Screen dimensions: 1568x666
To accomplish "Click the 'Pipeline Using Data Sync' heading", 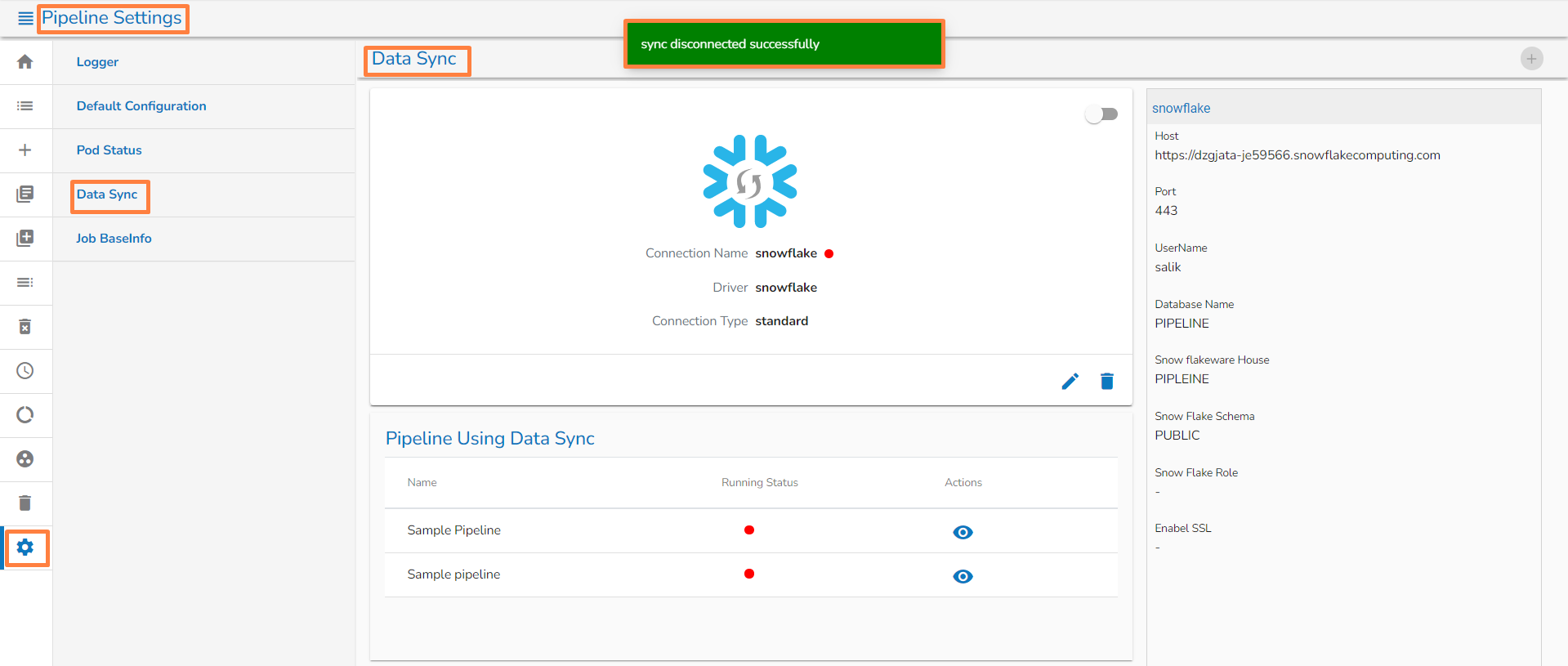I will click(490, 439).
